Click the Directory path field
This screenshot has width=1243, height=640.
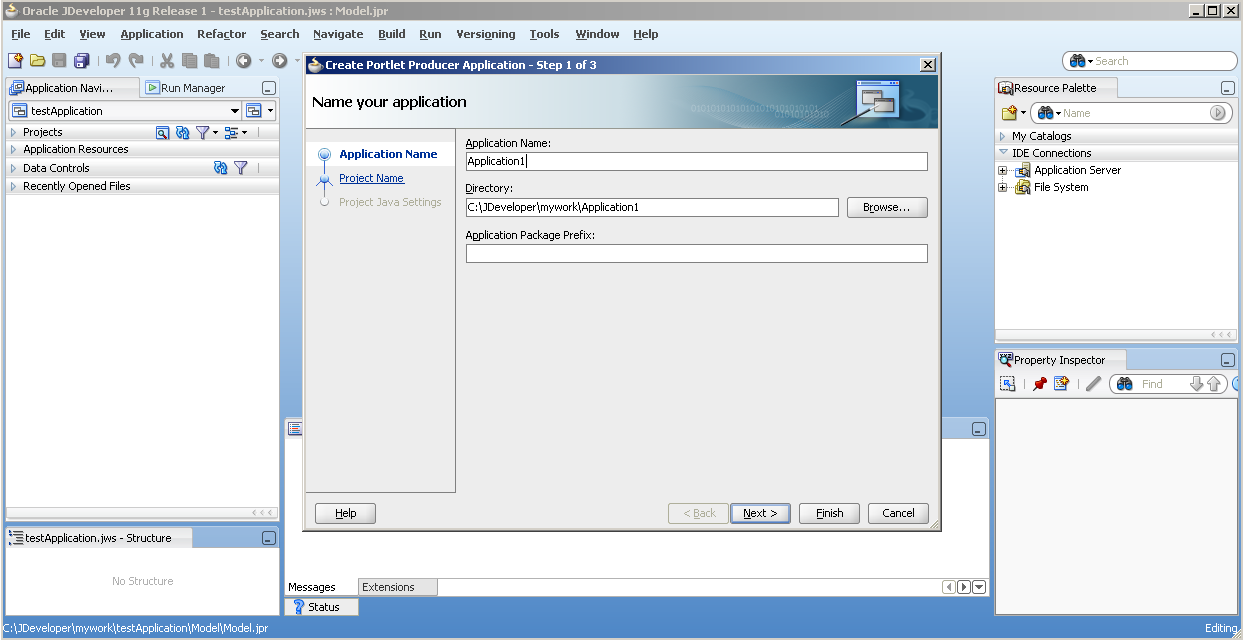[x=652, y=207]
